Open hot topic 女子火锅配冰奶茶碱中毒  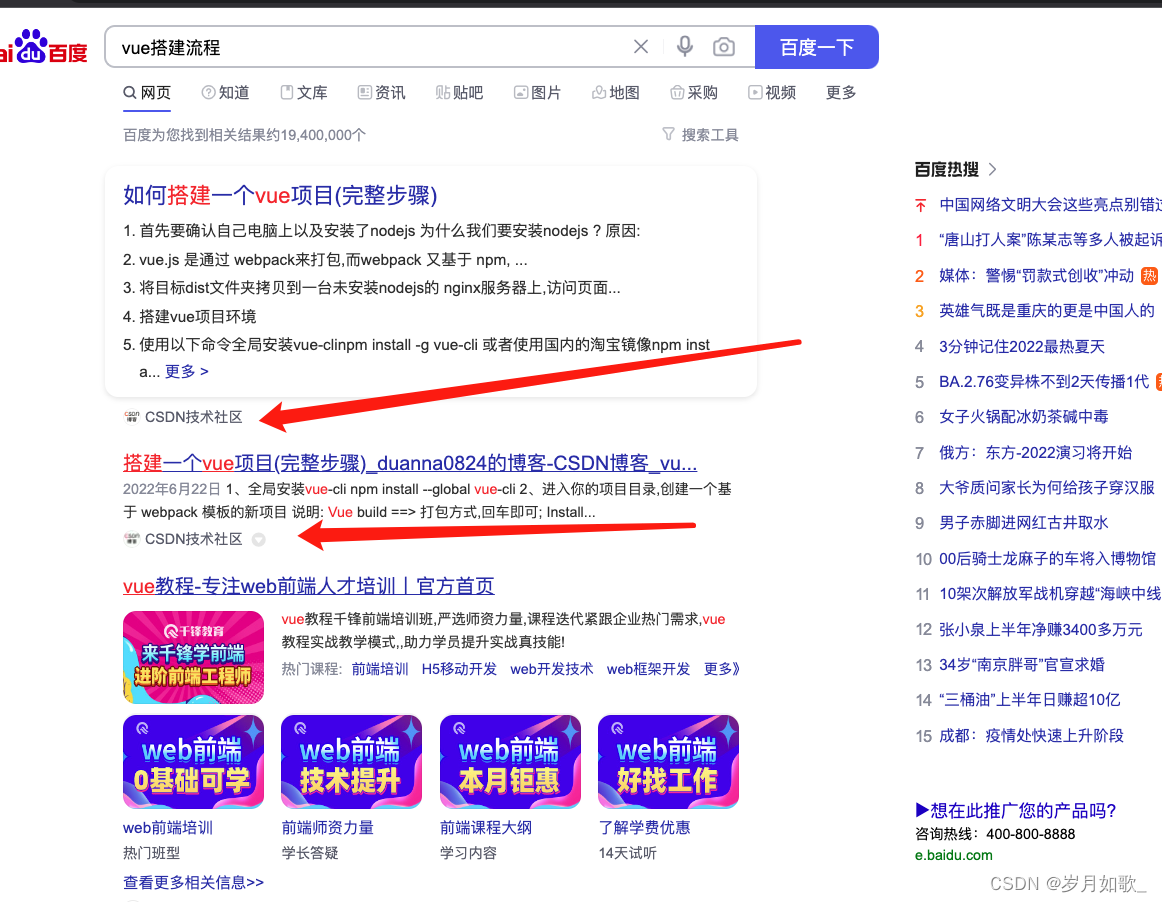click(x=1023, y=417)
